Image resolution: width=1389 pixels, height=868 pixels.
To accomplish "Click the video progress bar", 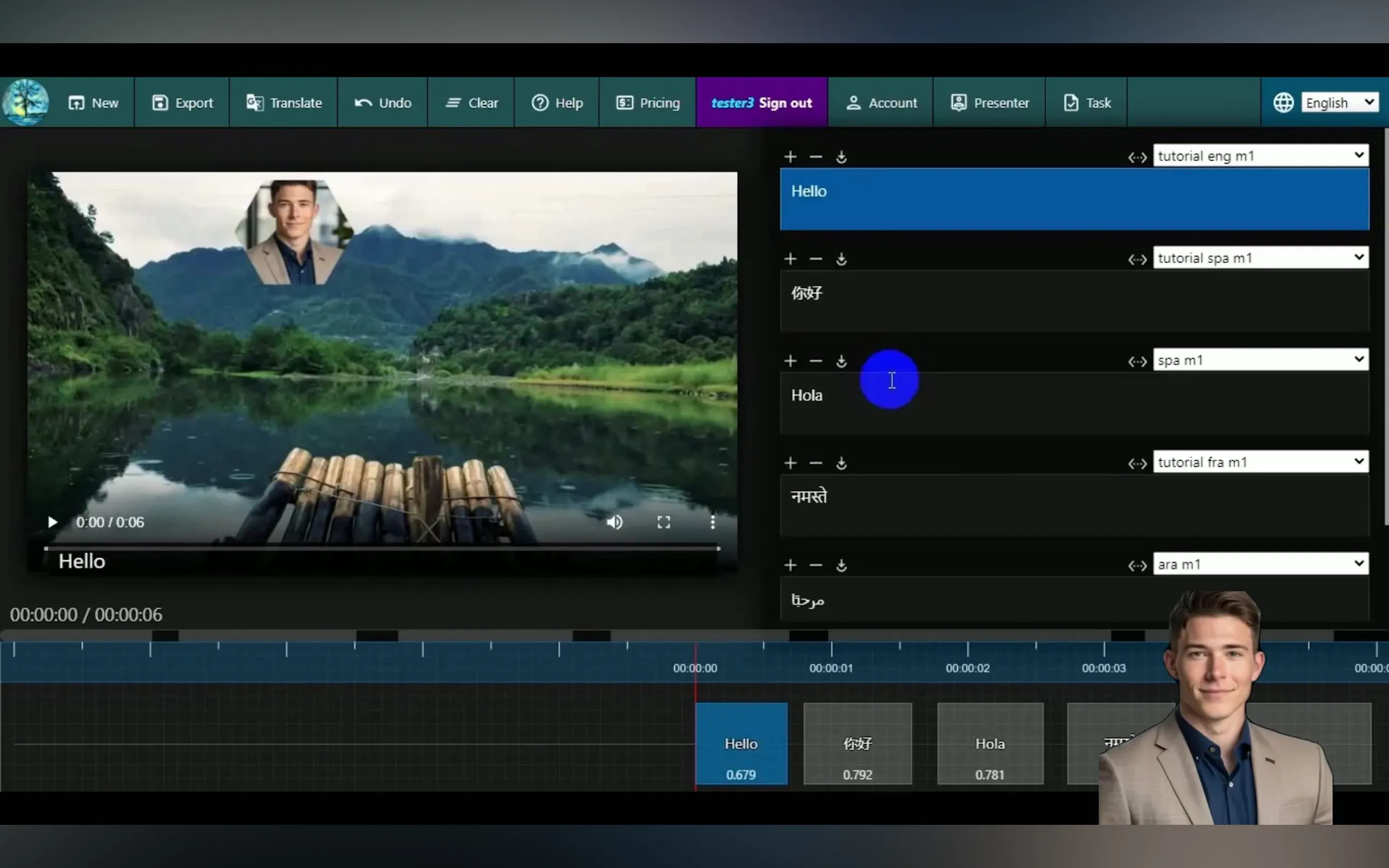I will tap(381, 548).
